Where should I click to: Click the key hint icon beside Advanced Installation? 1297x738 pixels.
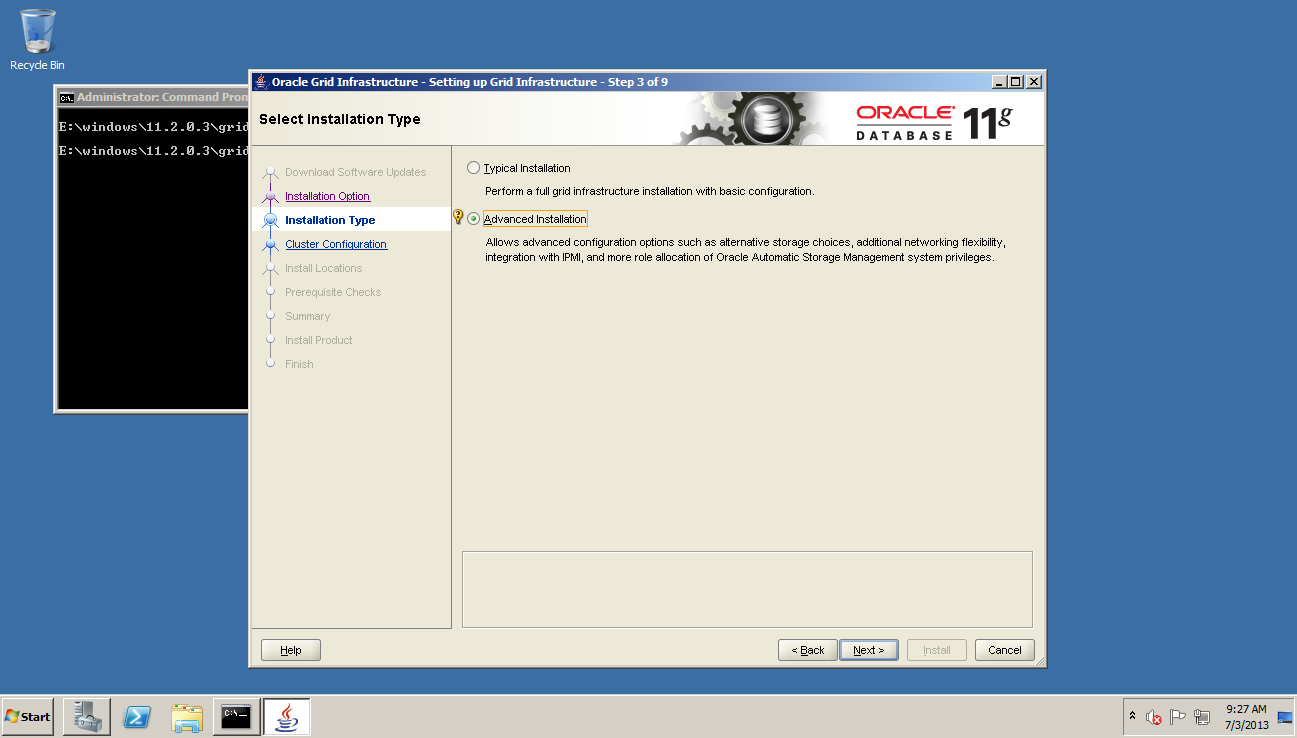tap(458, 217)
